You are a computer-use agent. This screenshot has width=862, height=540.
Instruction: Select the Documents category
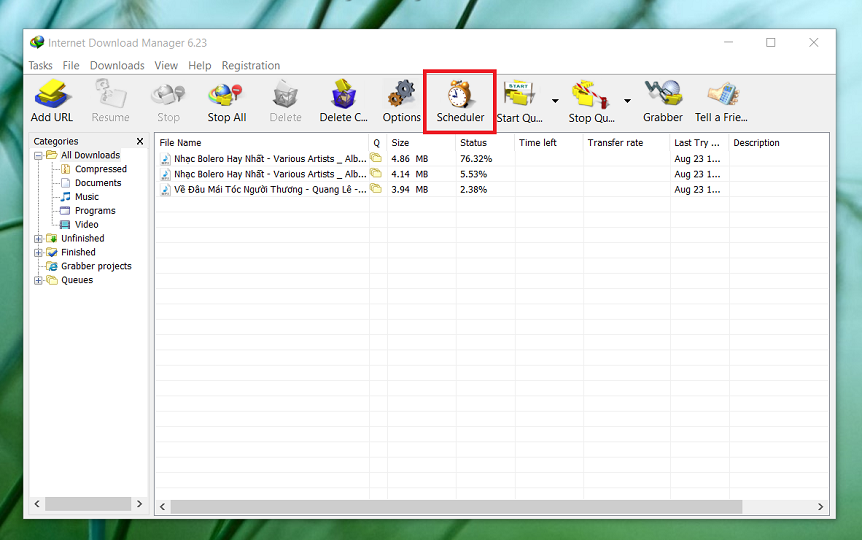[x=98, y=183]
